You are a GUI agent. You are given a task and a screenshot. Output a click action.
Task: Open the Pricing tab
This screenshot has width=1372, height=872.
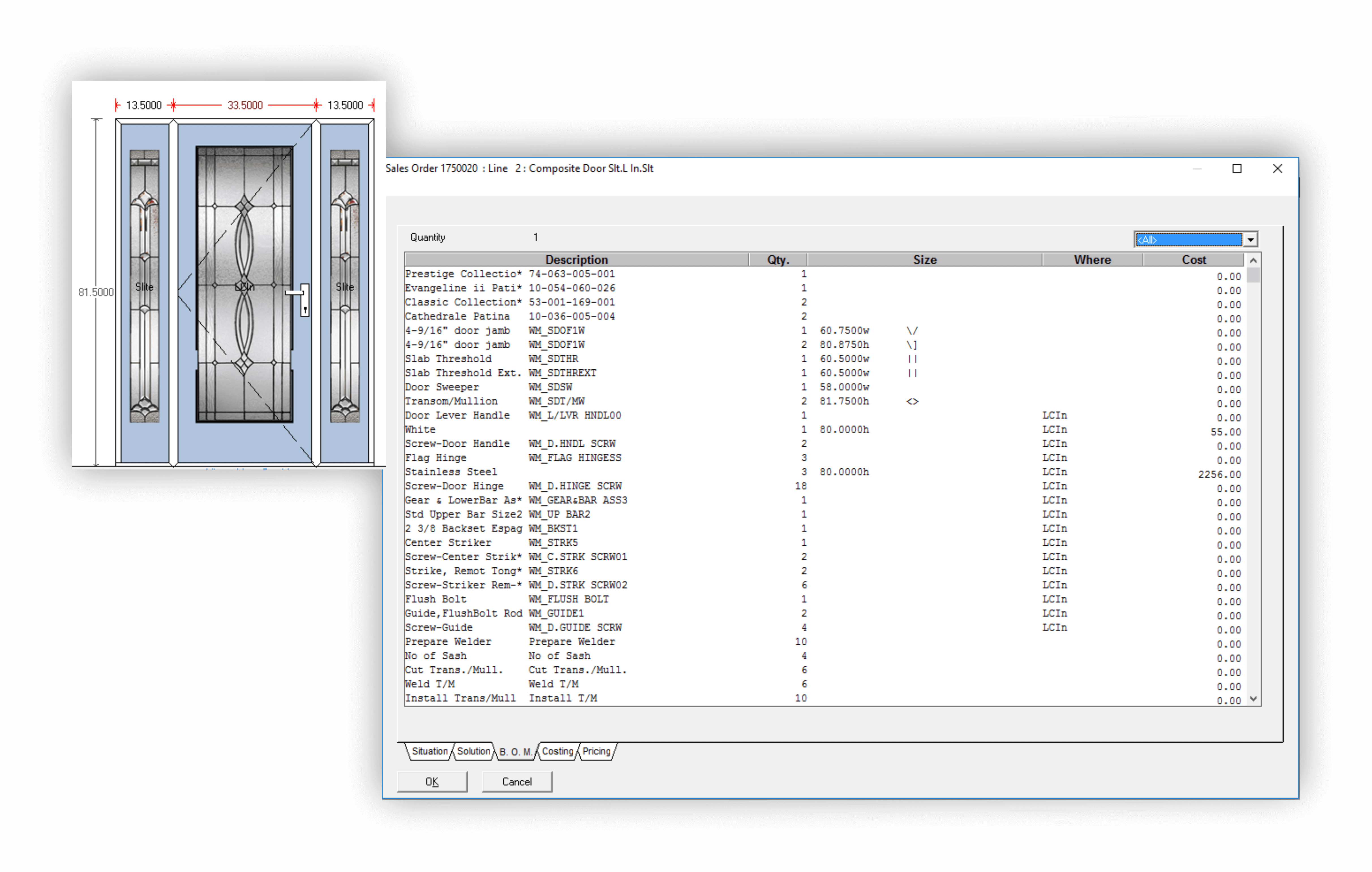[x=596, y=751]
